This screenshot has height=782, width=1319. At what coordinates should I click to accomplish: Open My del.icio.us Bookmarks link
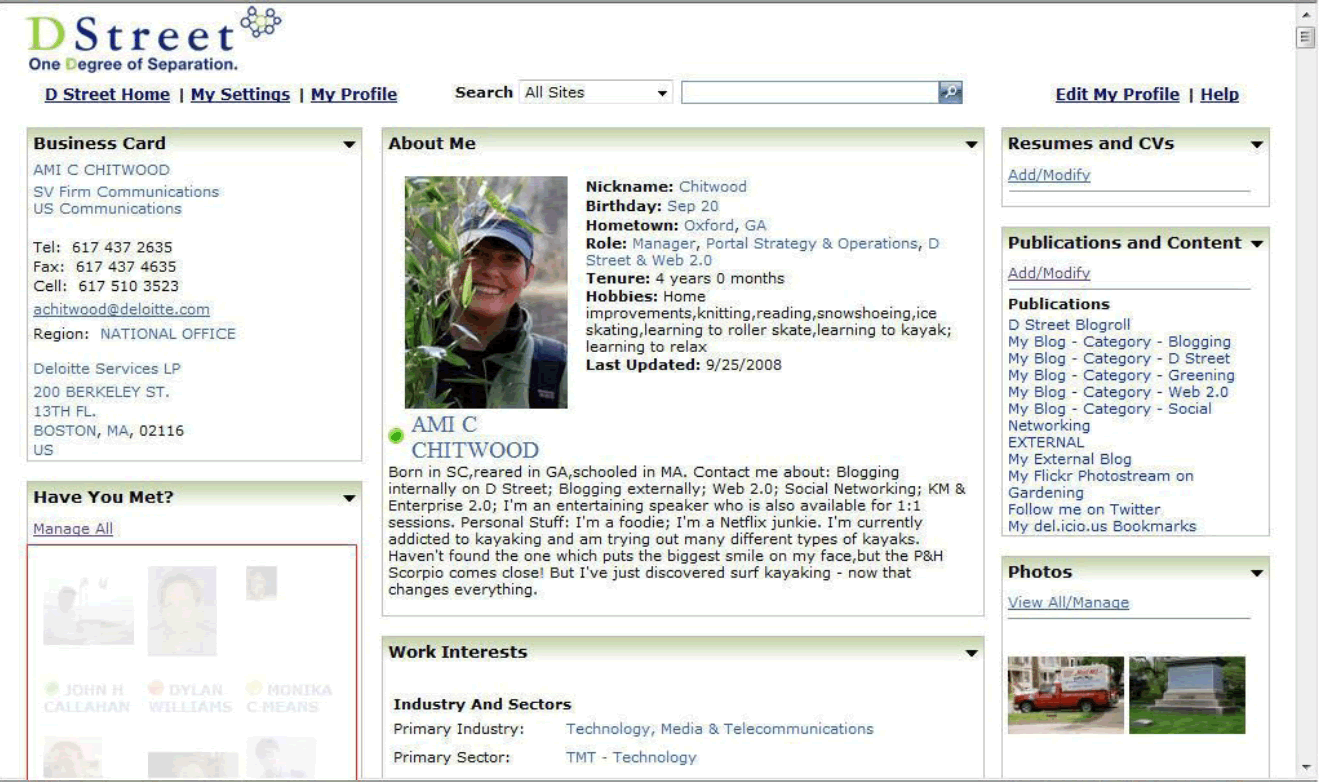[1102, 526]
